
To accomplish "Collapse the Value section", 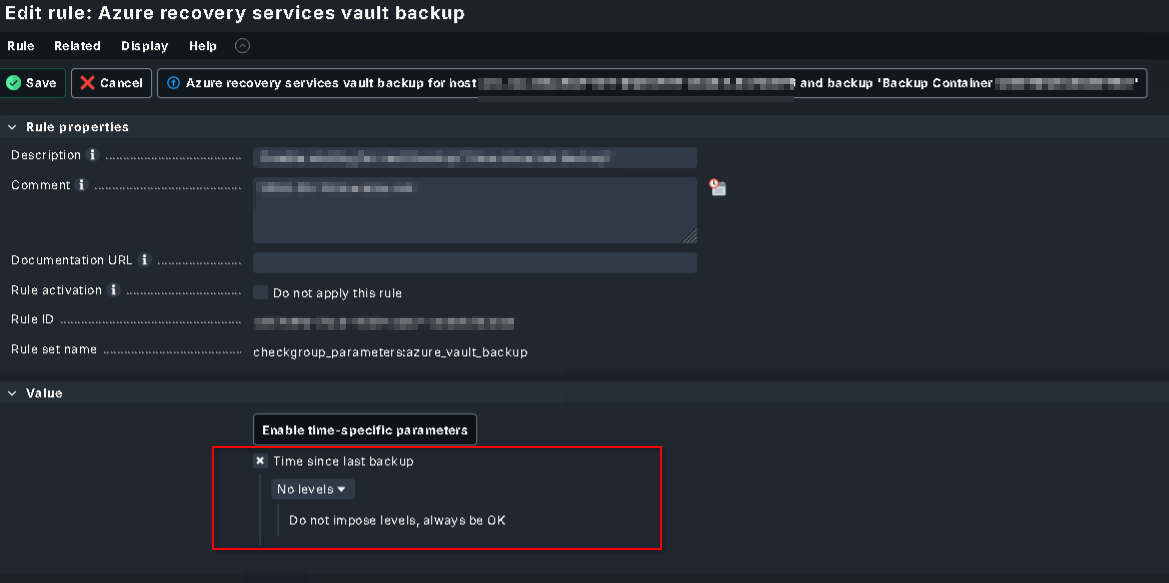I will 12,393.
